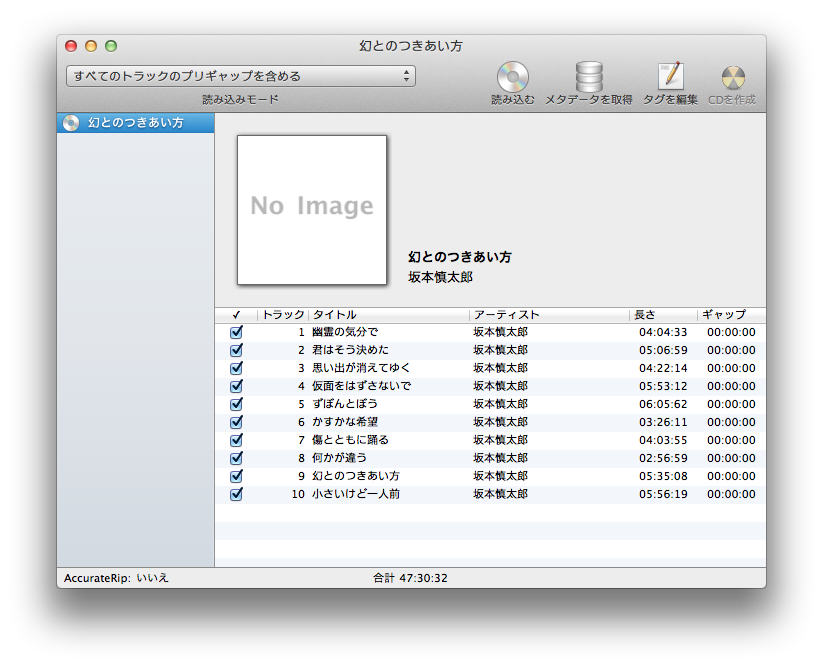The height and width of the screenshot is (667, 823).
Task: Open the タグを編集 tag editor icon
Action: pyautogui.click(x=671, y=76)
